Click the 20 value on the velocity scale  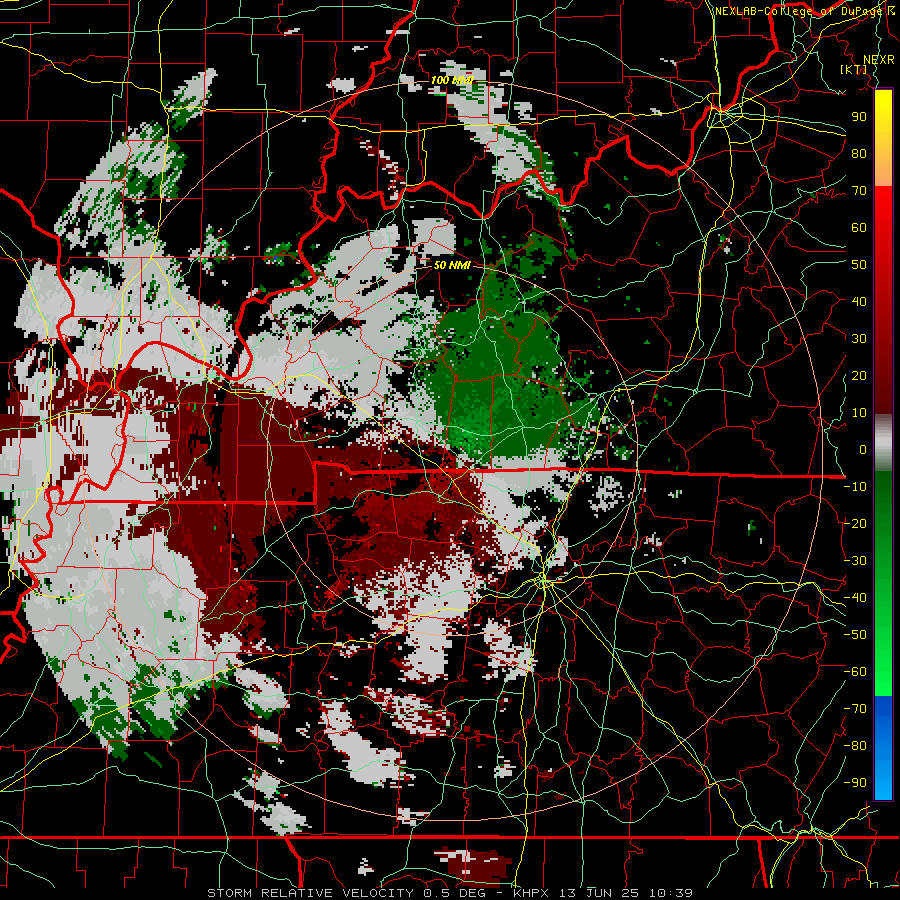pos(859,375)
